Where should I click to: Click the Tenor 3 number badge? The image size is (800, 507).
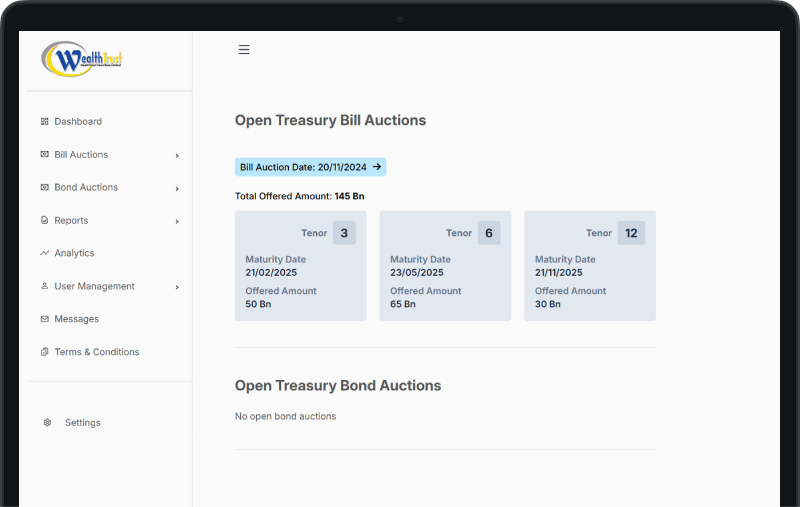coord(344,233)
